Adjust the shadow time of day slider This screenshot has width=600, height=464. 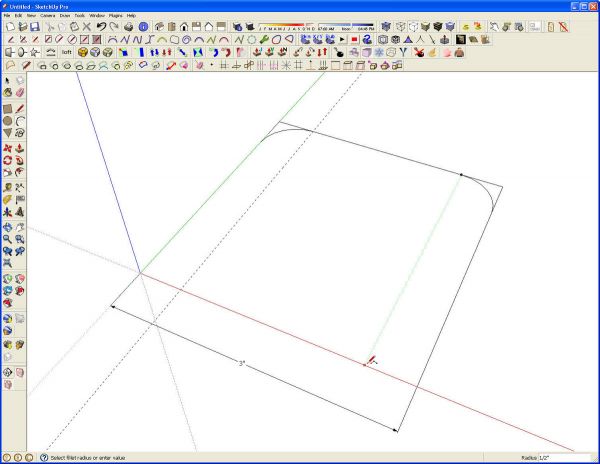(346, 26)
